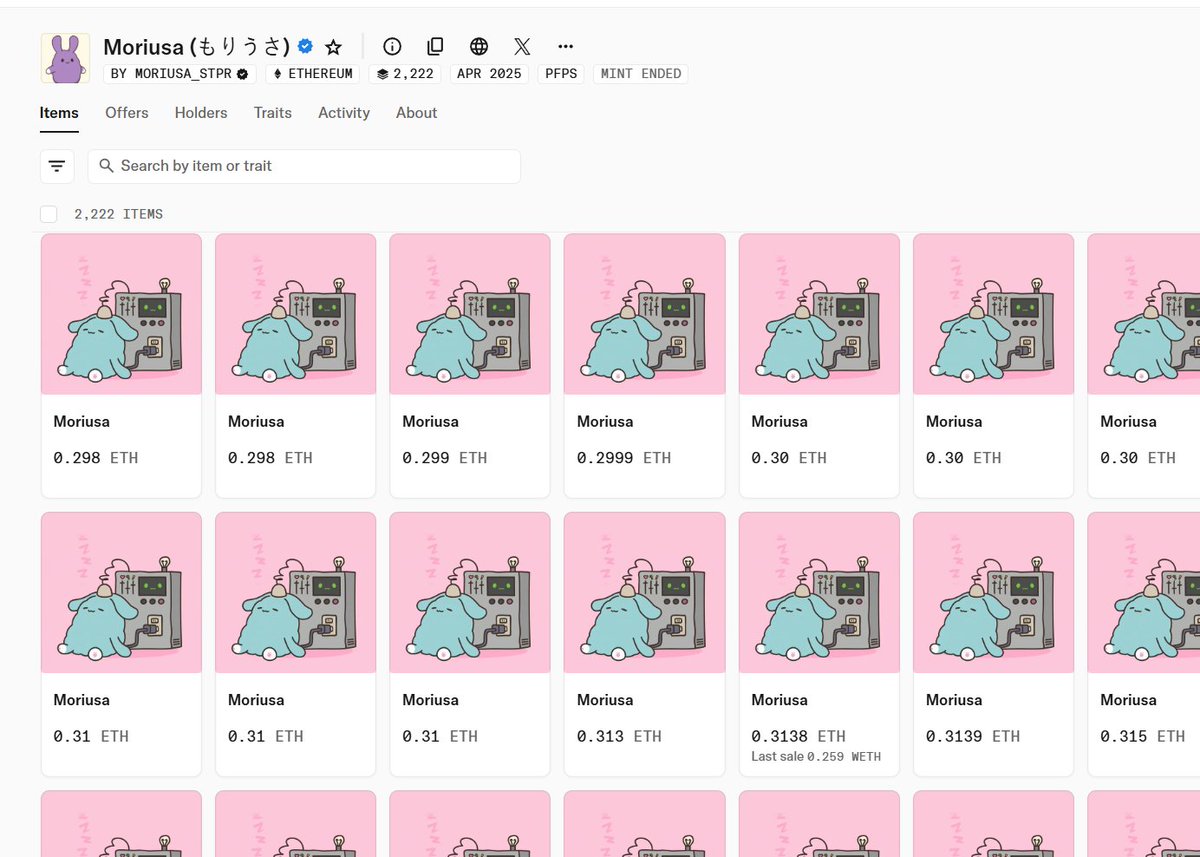The width and height of the screenshot is (1200, 857).
Task: Click the 0.3138 ETH price text
Action: tap(798, 736)
